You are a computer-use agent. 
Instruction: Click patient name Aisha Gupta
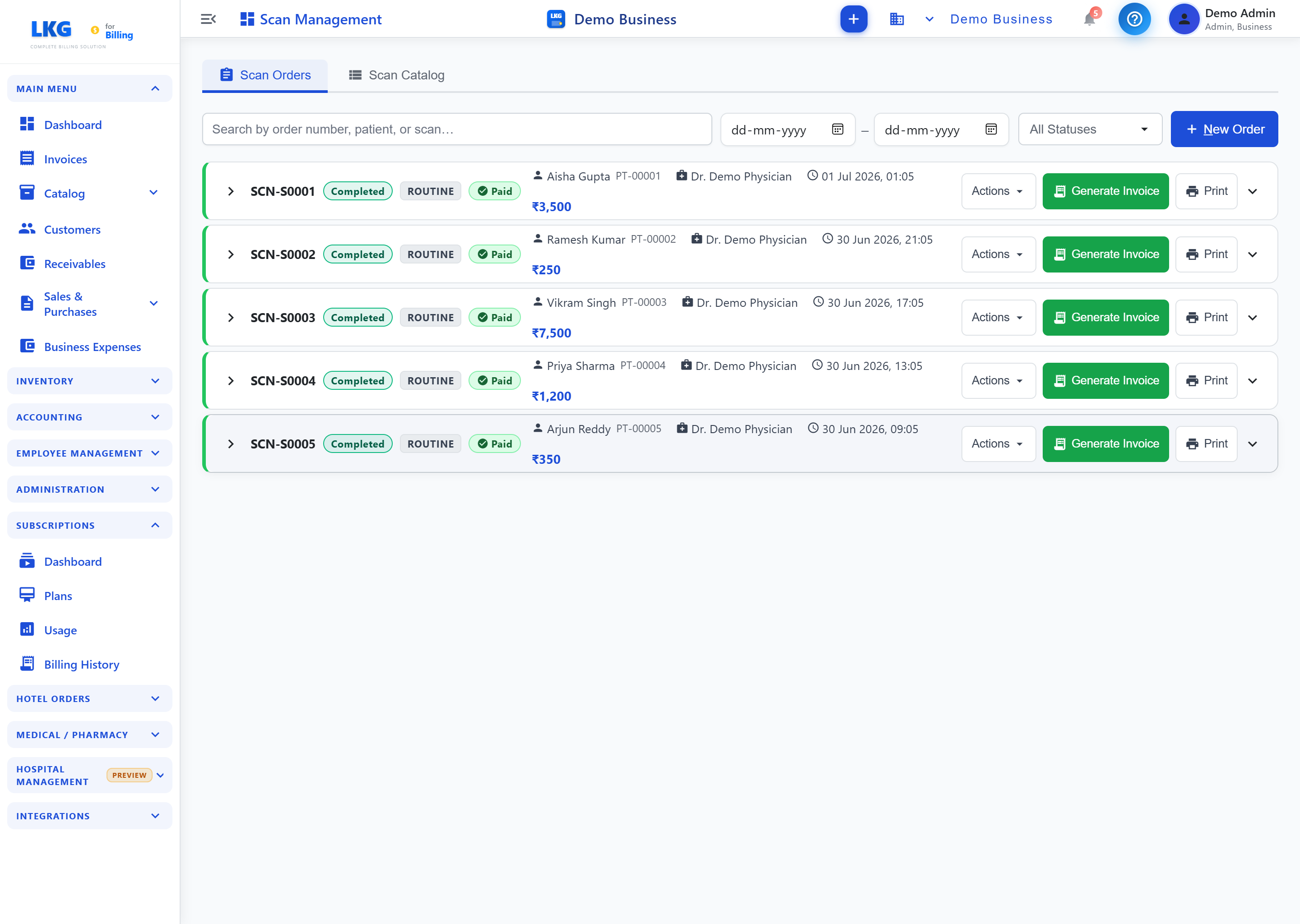tap(578, 176)
